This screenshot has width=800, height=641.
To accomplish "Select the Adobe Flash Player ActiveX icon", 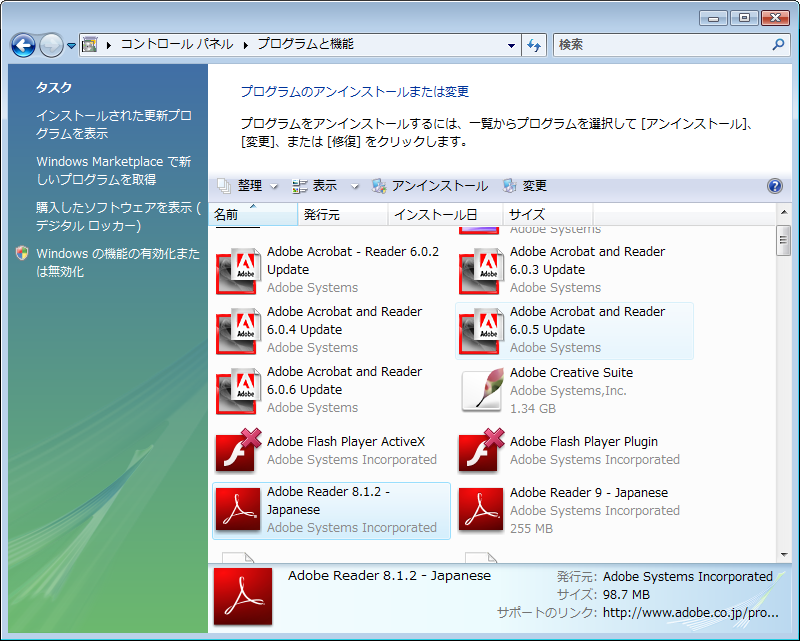I will point(238,450).
